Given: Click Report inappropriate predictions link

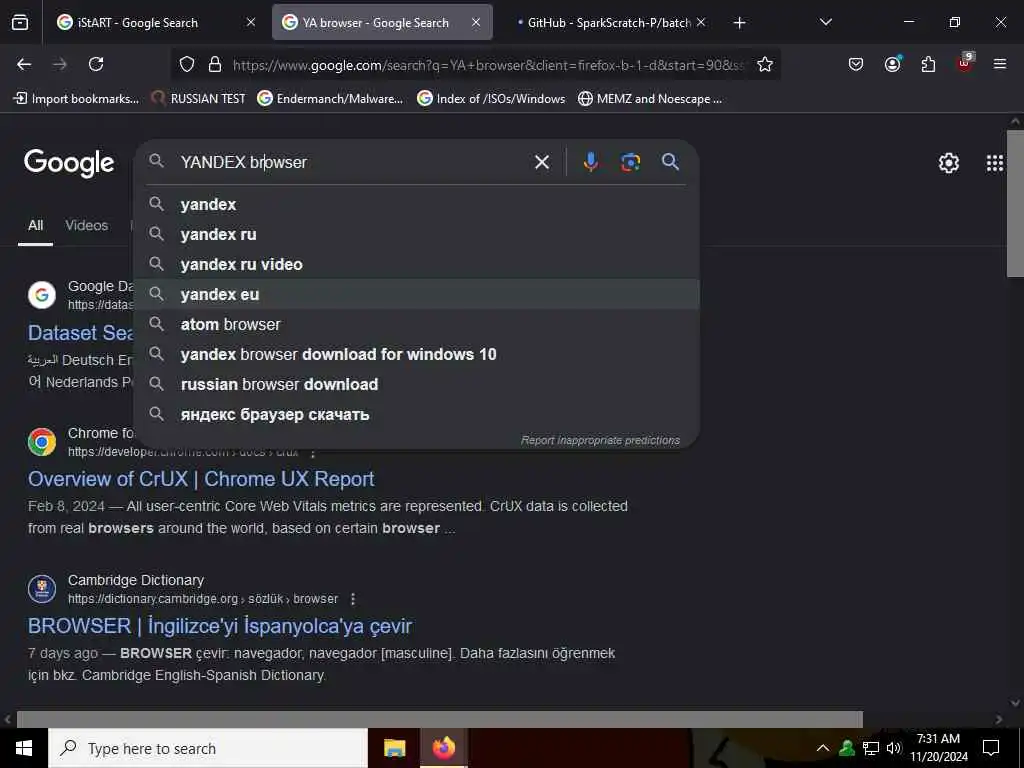Looking at the screenshot, I should [x=600, y=440].
